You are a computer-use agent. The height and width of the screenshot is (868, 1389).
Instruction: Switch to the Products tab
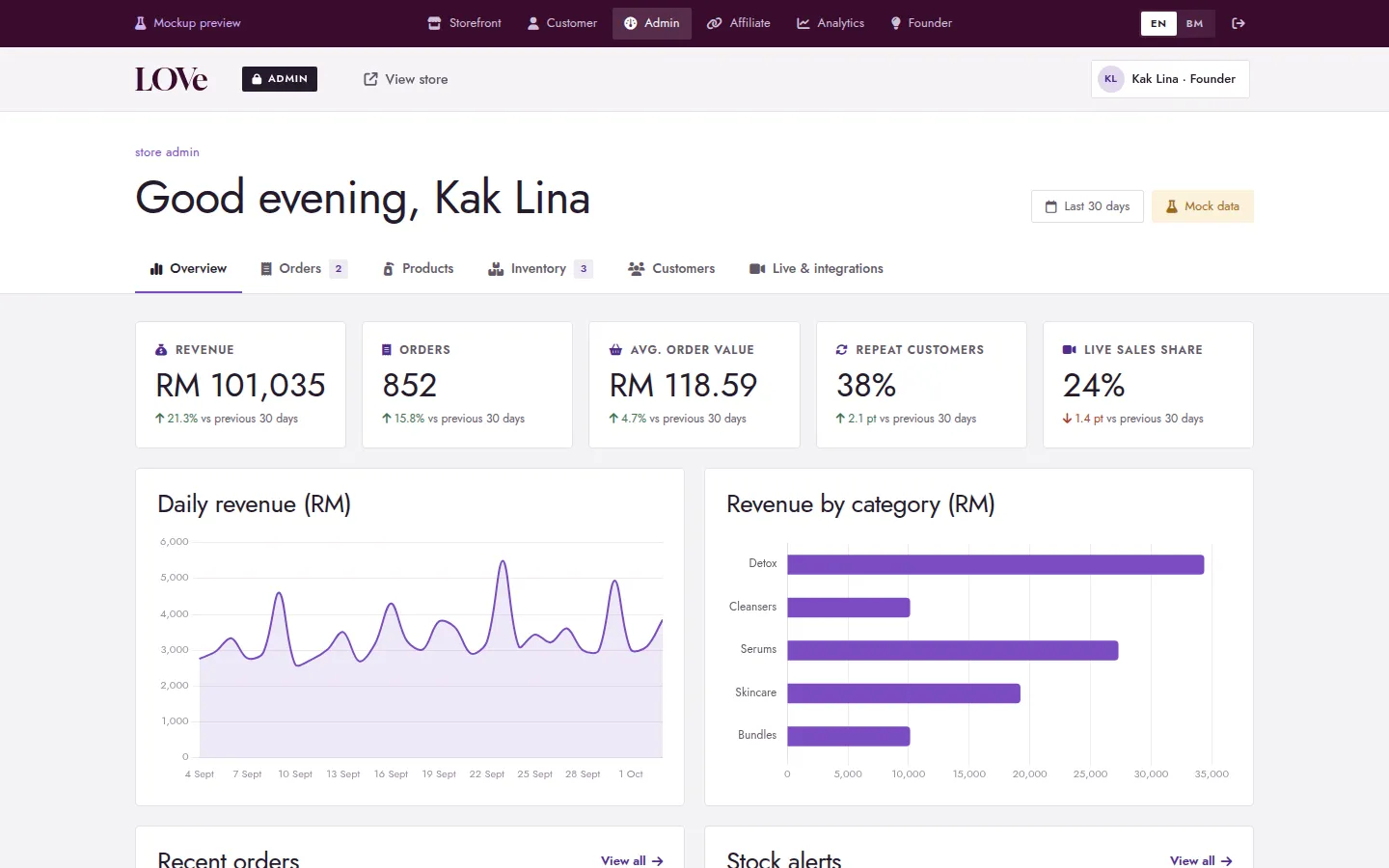coord(418,269)
